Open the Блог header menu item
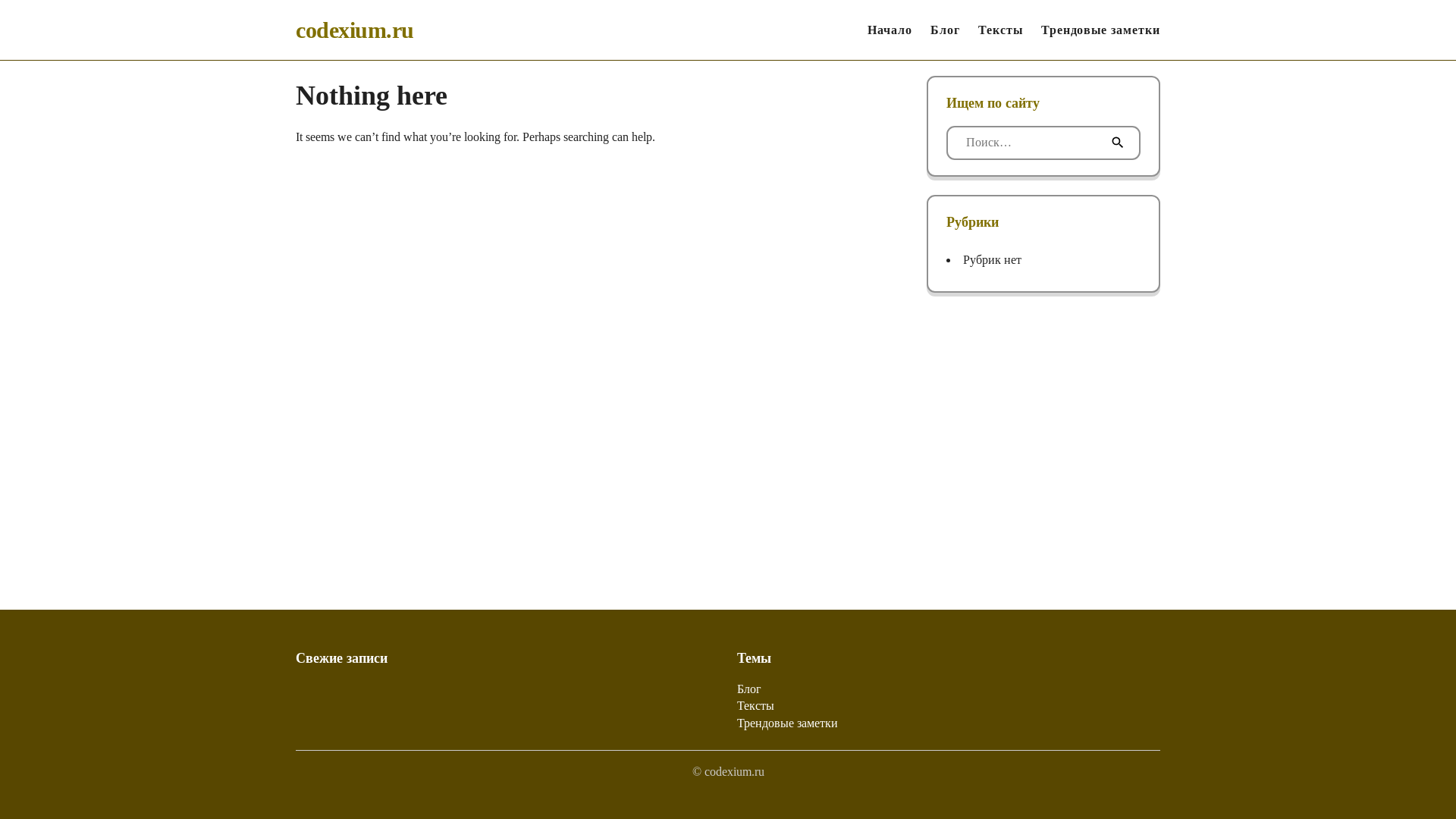Screen dimensions: 1456x819 (x=945, y=30)
